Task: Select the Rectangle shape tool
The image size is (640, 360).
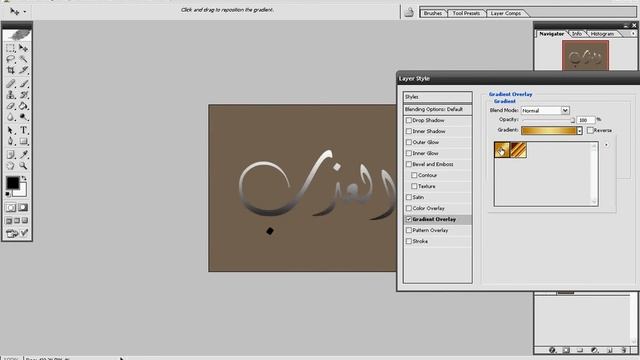Action: [23, 142]
